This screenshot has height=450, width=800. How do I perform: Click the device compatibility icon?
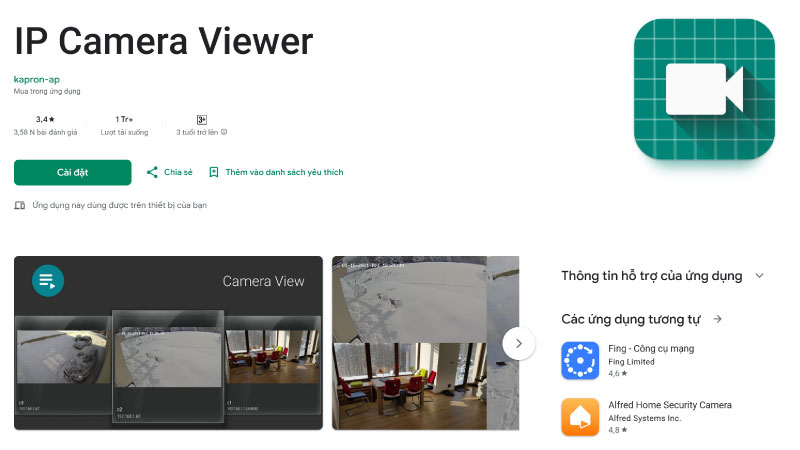click(19, 205)
